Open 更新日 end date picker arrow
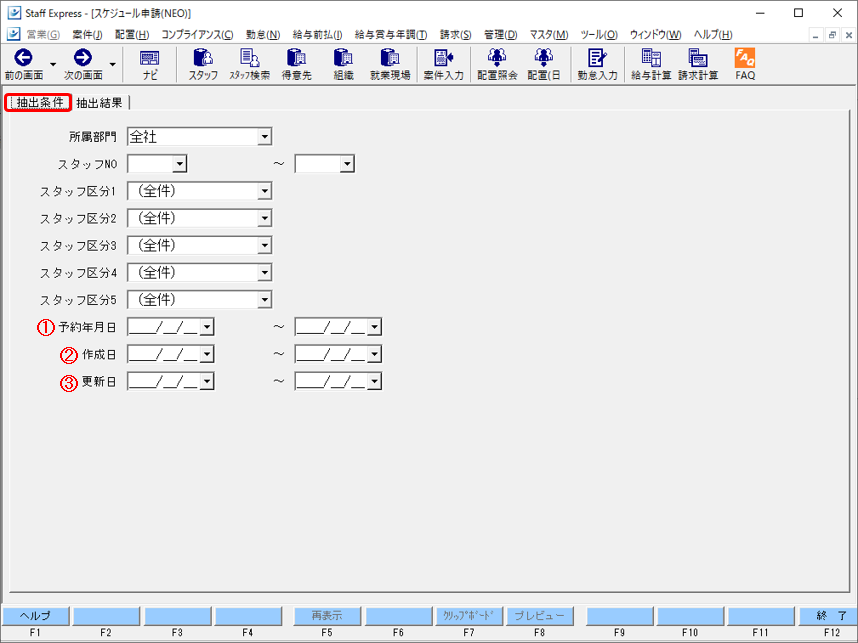 pos(374,381)
